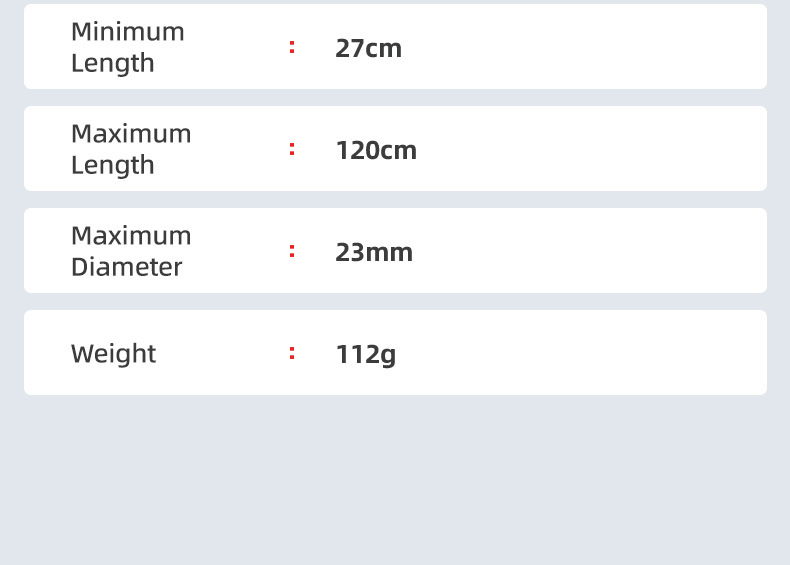Image resolution: width=790 pixels, height=565 pixels.
Task: Click the word Diameter in the third row
Action: (126, 267)
